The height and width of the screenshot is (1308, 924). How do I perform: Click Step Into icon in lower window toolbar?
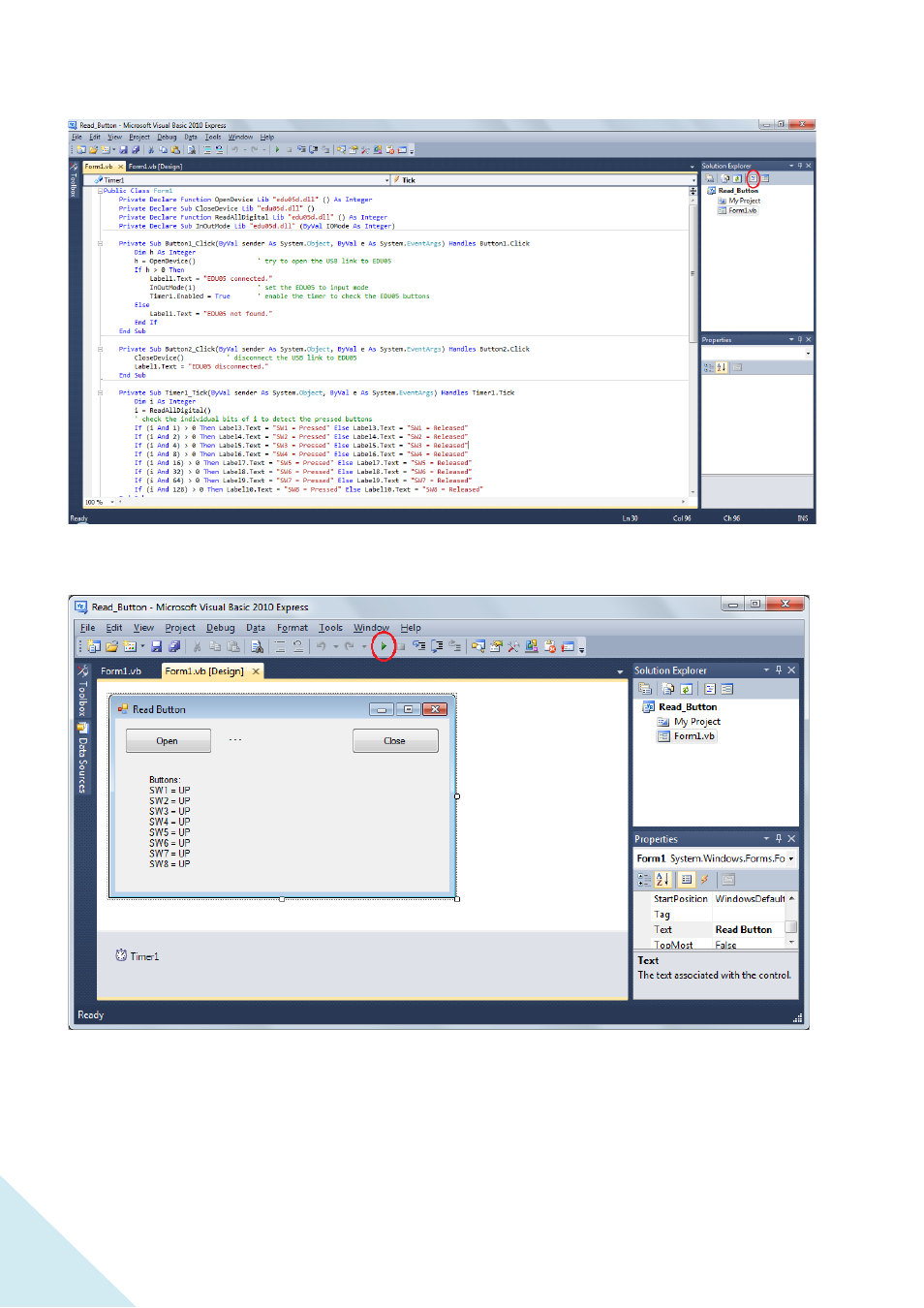pyautogui.click(x=418, y=646)
